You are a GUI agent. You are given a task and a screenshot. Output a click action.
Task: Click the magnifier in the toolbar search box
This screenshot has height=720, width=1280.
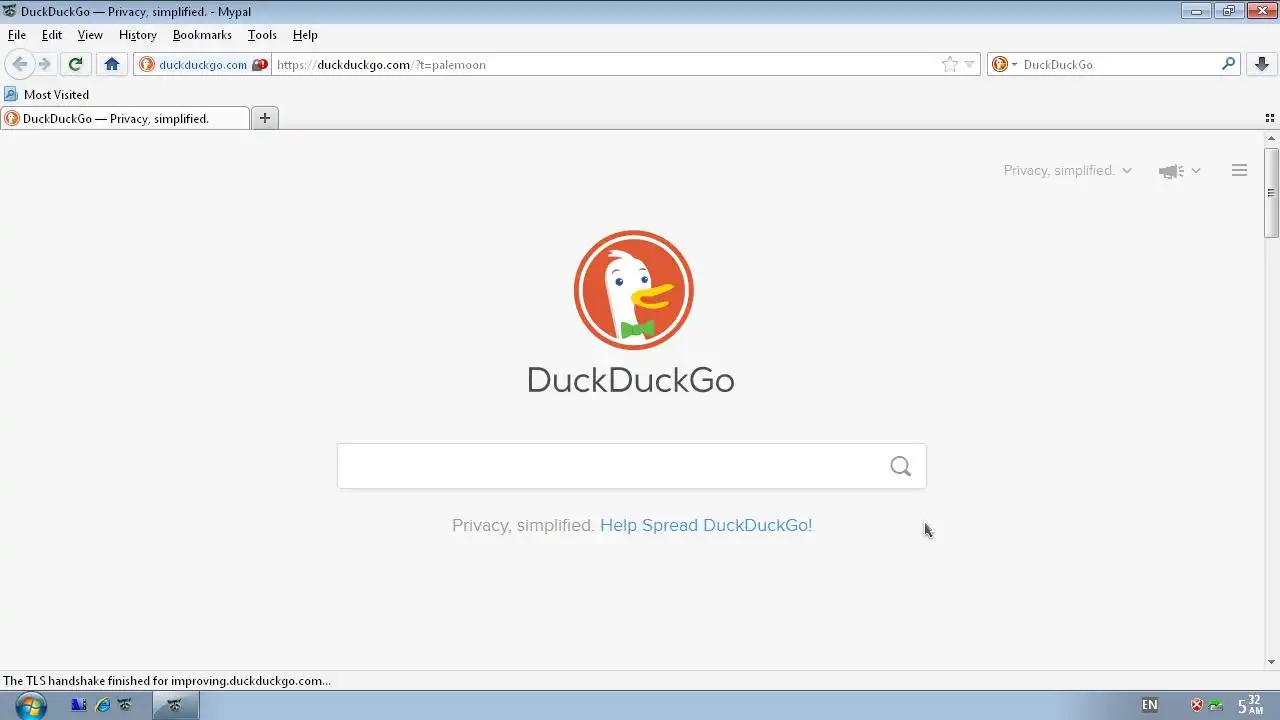1229,64
